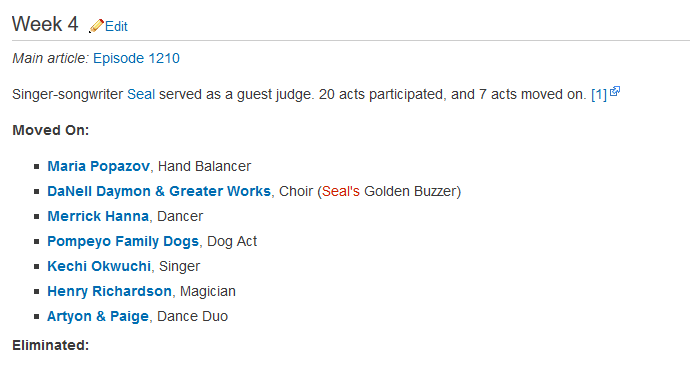Open the reference [1] link
This screenshot has height=370, width=690.
point(599,94)
